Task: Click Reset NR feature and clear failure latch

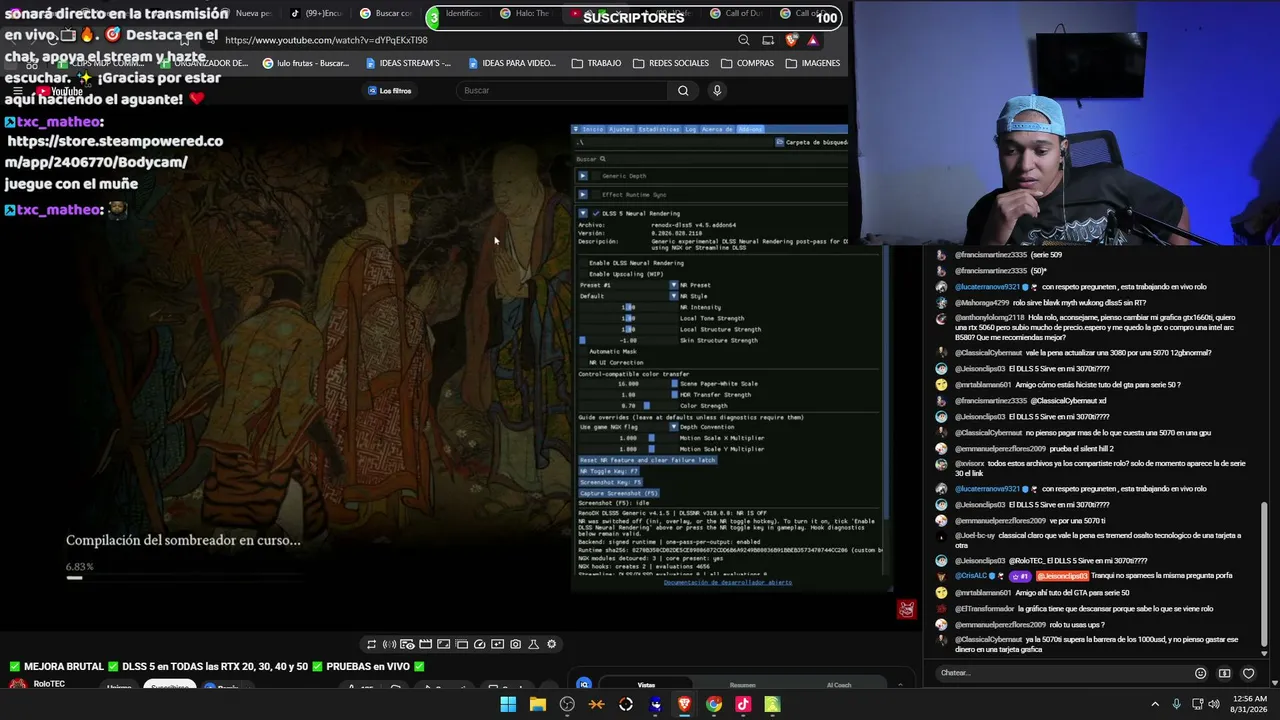Action: coord(647,460)
